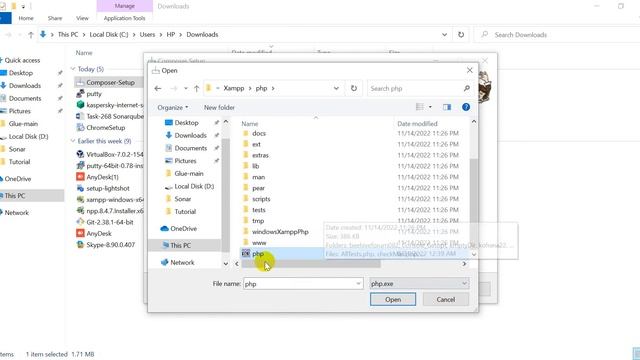Click Xampp in the dialog breadcrumb
The height and width of the screenshot is (360, 640).
[233, 88]
